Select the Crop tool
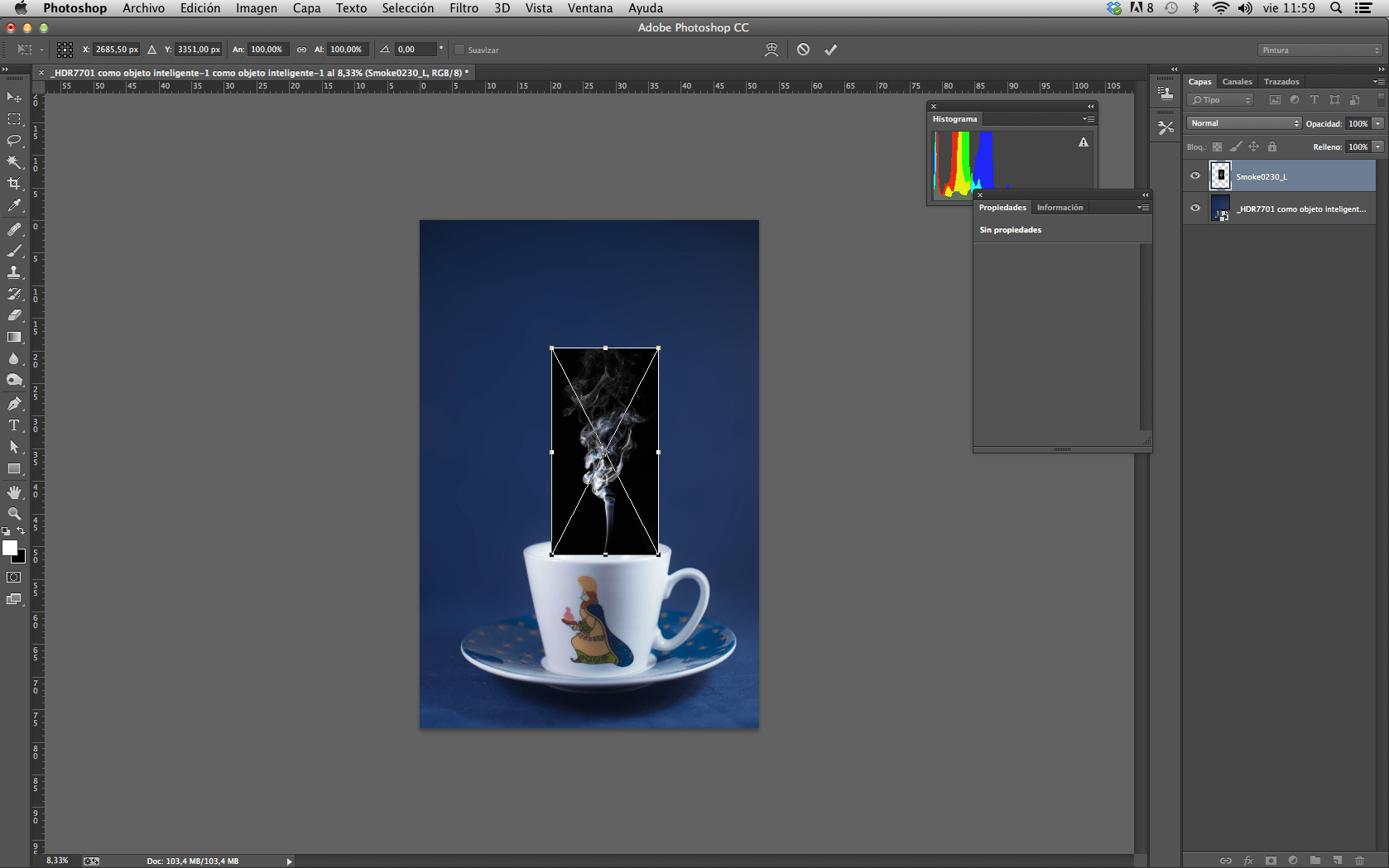 click(14, 184)
